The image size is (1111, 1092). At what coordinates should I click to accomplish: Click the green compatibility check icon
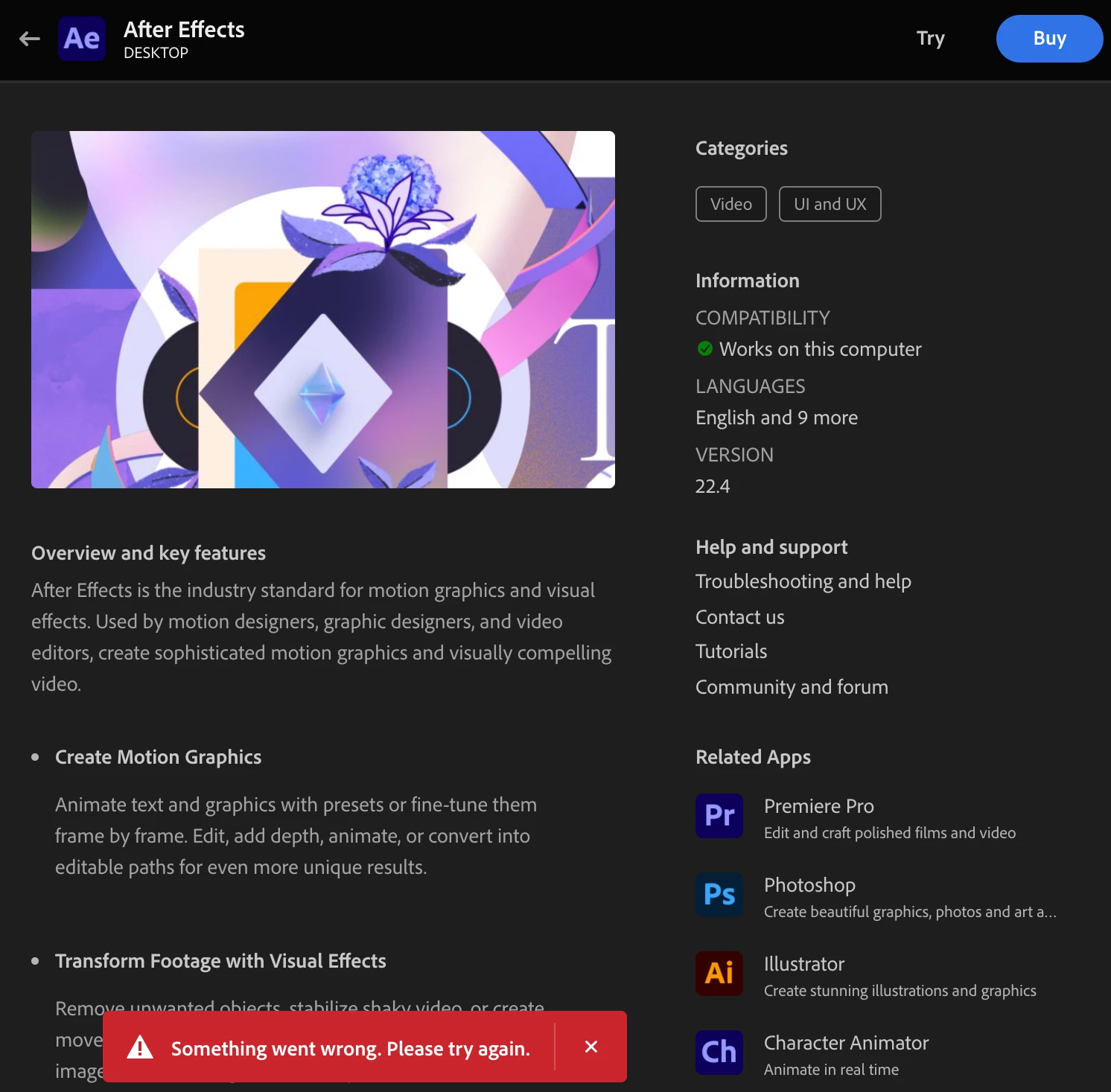tap(704, 348)
